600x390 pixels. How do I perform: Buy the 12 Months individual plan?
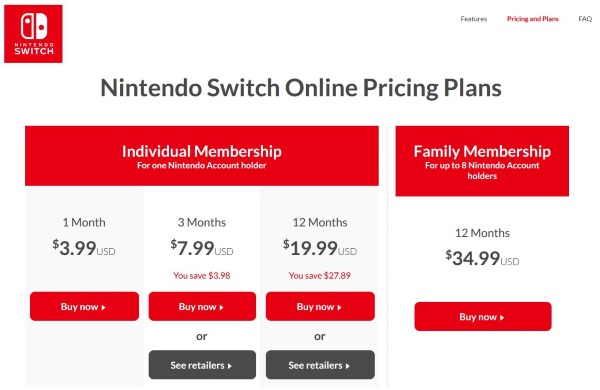point(320,306)
